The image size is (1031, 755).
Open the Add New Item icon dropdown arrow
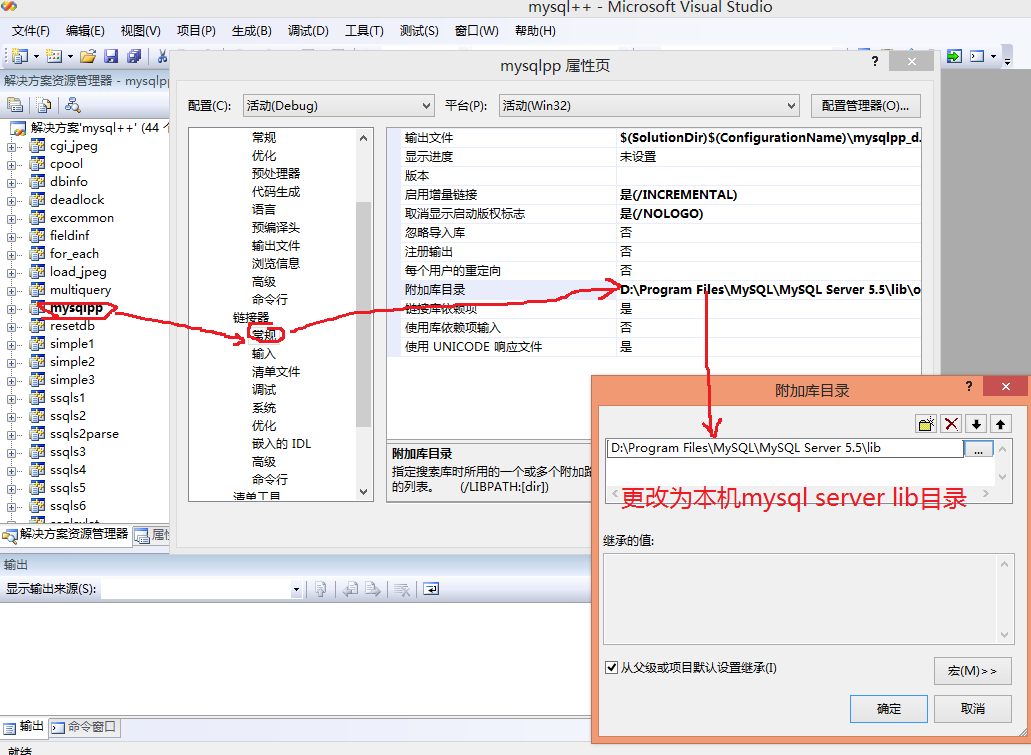(x=70, y=57)
